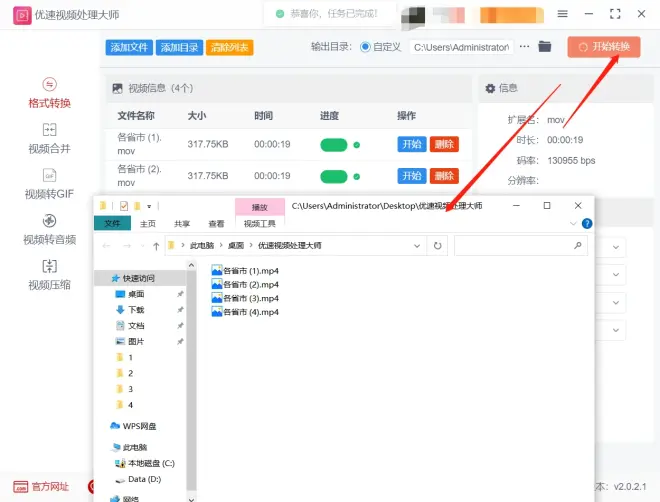Open folder 1 in the navigation pane

click(x=130, y=357)
